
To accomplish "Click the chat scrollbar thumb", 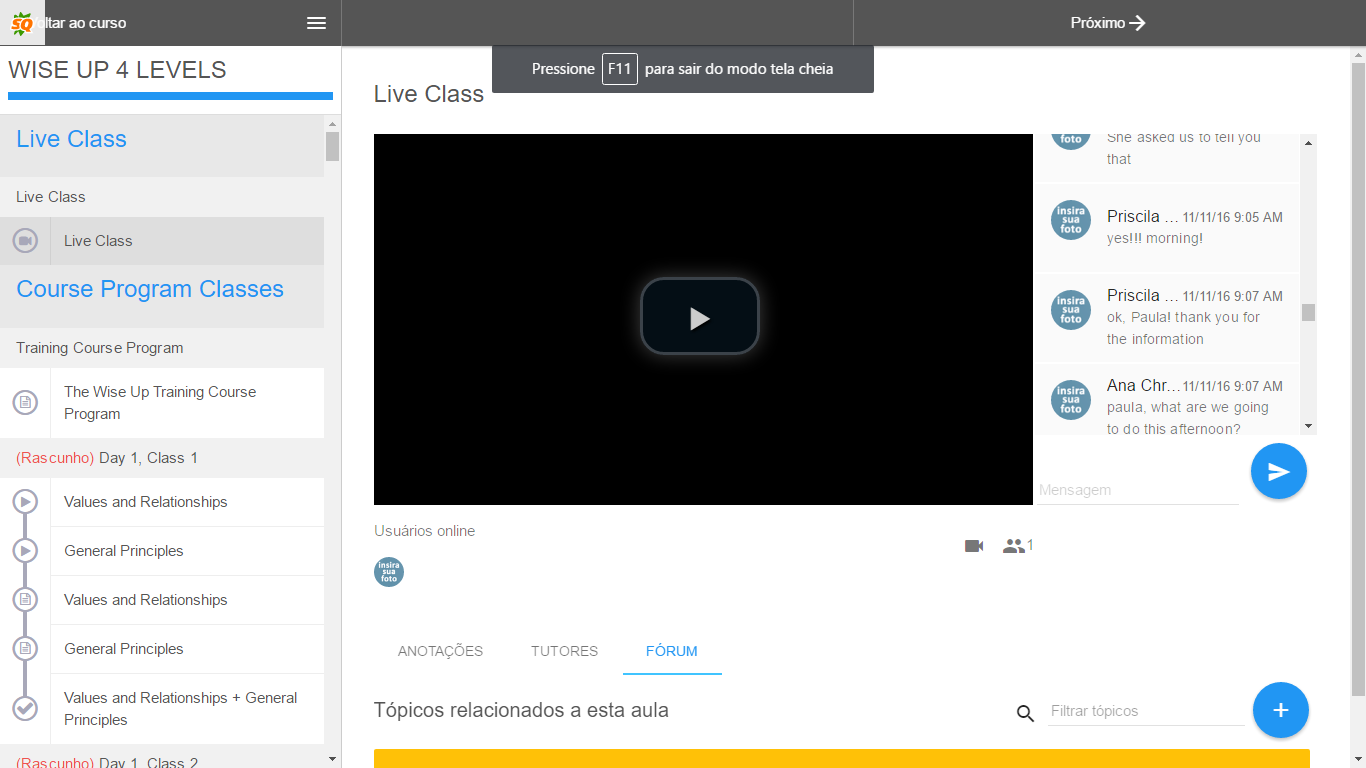I will 1308,312.
